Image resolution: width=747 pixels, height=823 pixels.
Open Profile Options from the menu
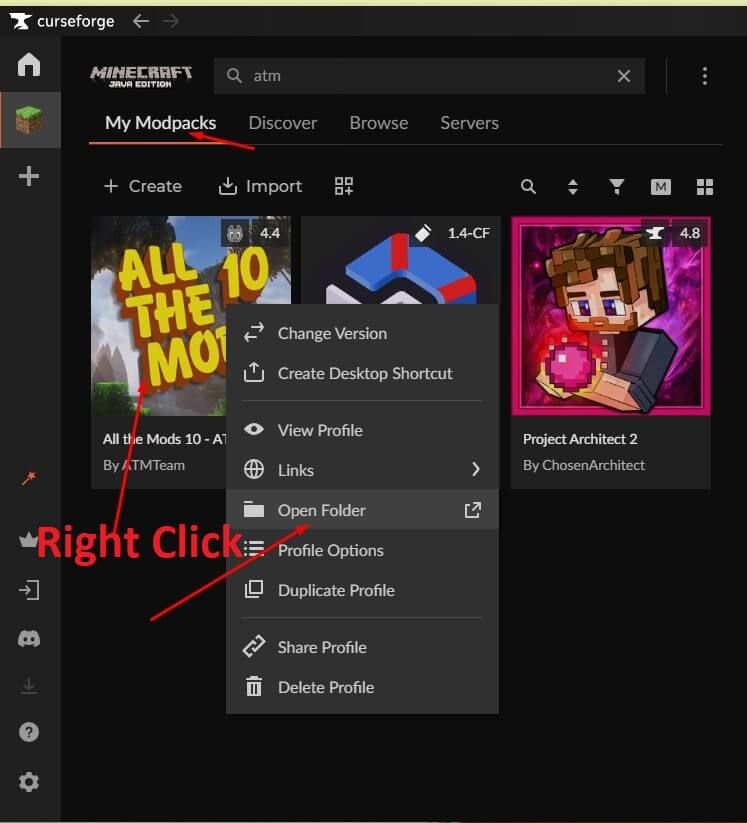[x=362, y=550]
